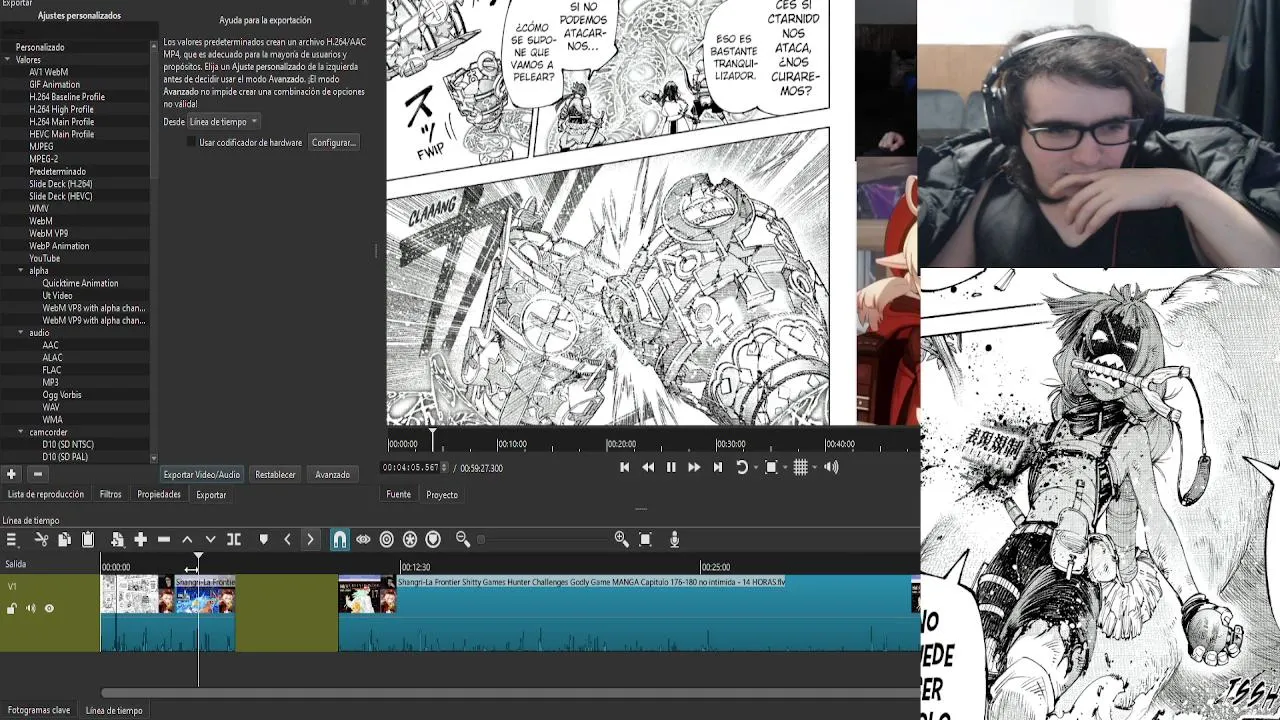The image size is (1280, 720).
Task: Click the minus Ripple Delete icon in timeline toolbar
Action: point(164,539)
